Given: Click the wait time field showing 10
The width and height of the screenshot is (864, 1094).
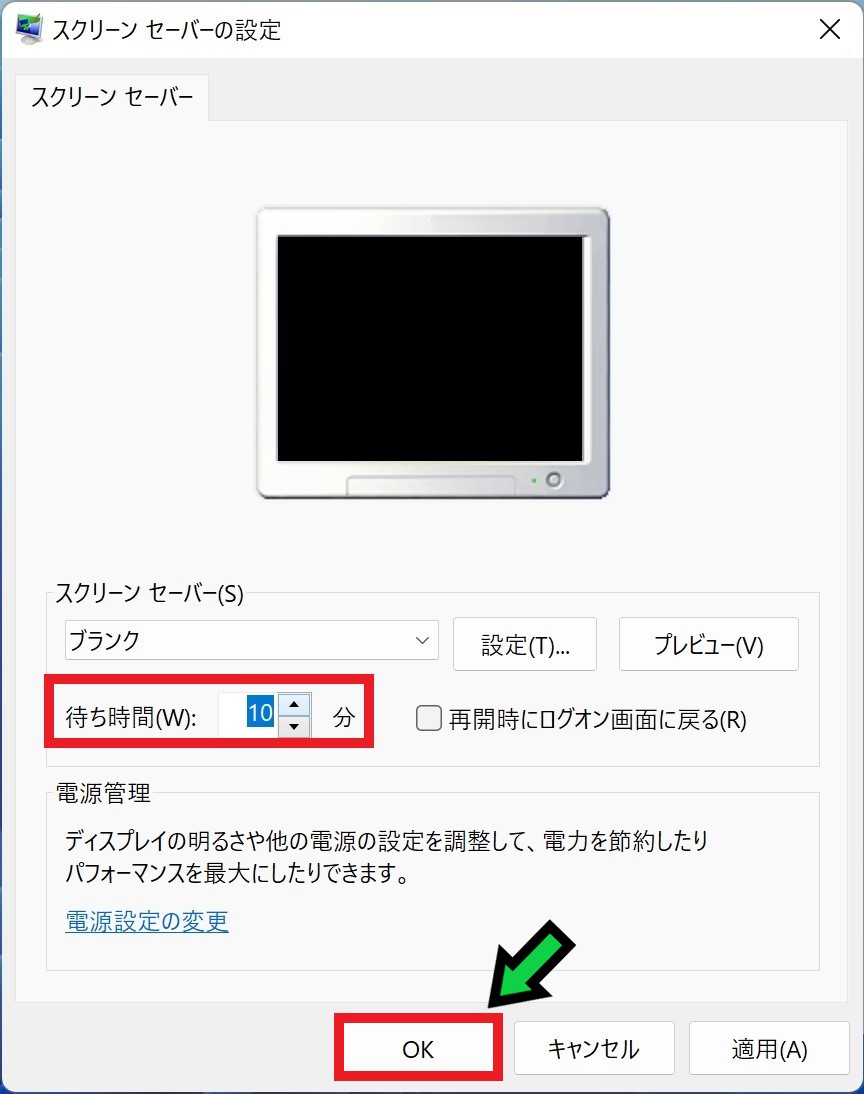Looking at the screenshot, I should coord(248,714).
